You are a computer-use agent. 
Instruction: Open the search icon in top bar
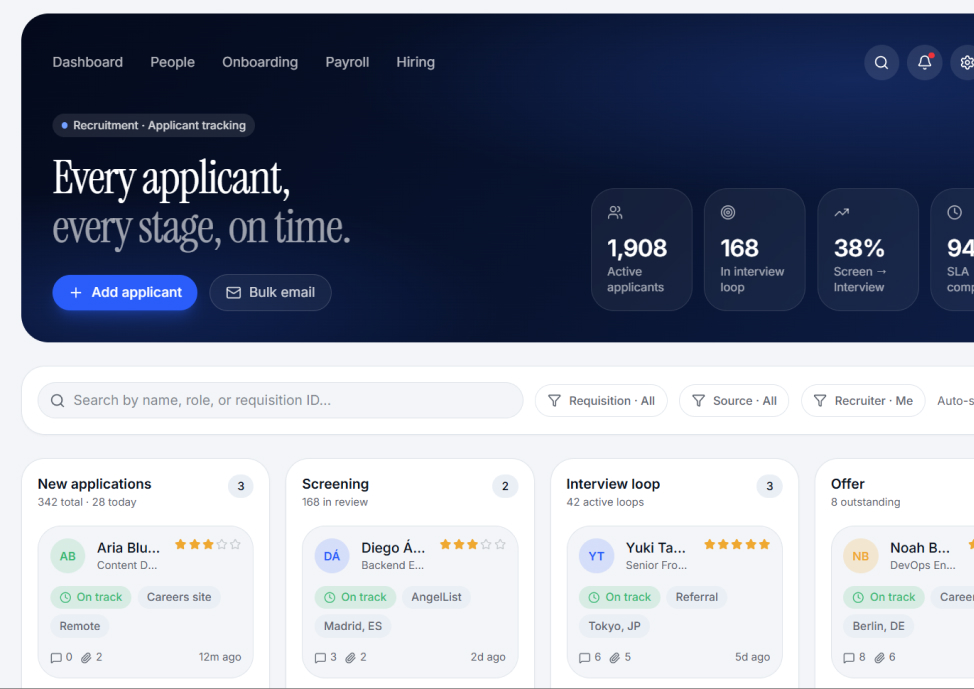(881, 63)
